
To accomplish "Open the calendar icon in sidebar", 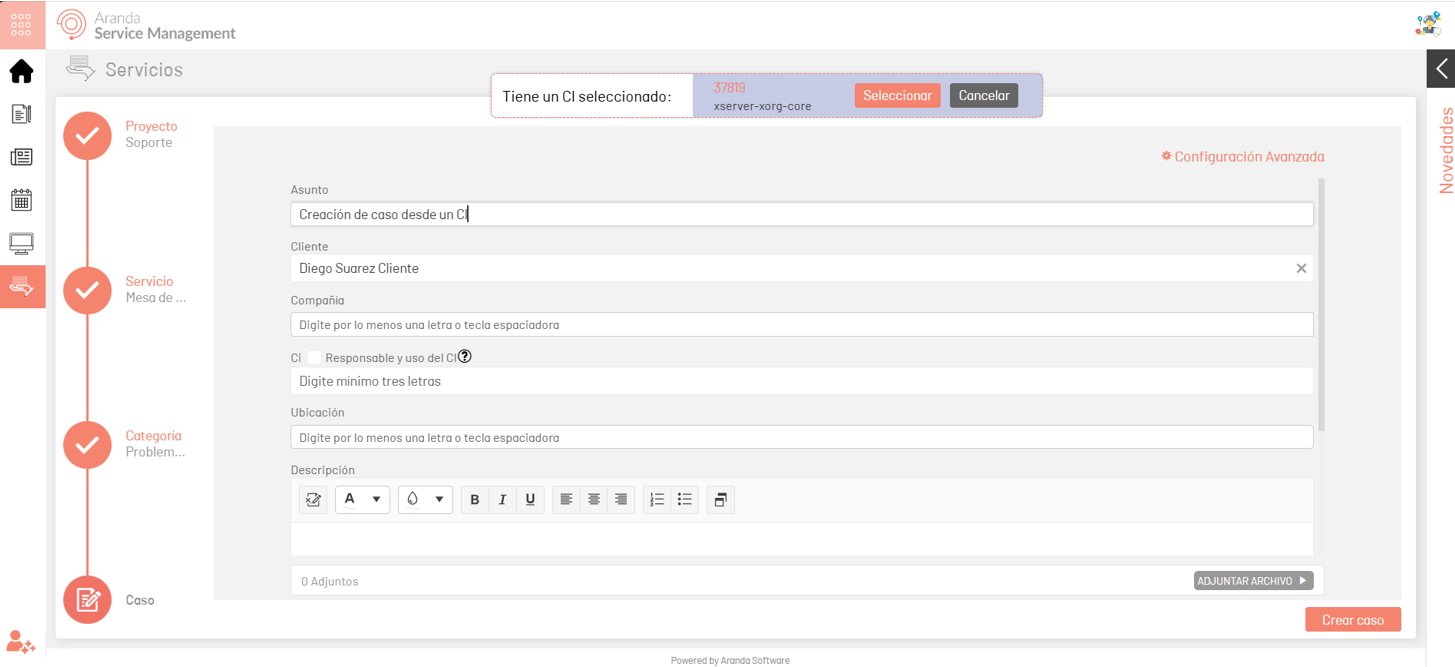I will (x=21, y=200).
